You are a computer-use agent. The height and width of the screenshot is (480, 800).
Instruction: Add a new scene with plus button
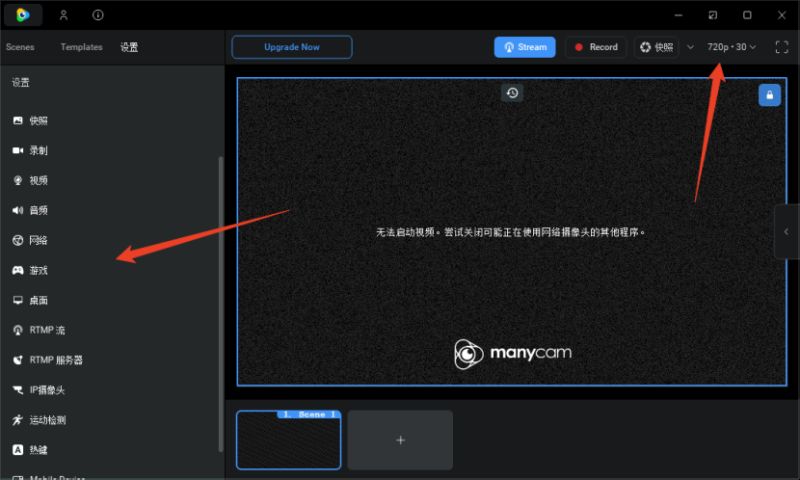click(x=400, y=440)
